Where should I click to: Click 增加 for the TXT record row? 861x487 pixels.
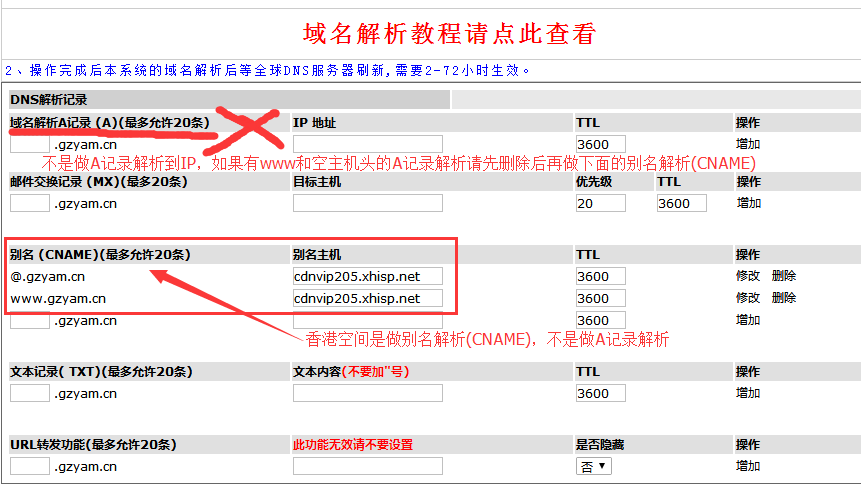748,393
